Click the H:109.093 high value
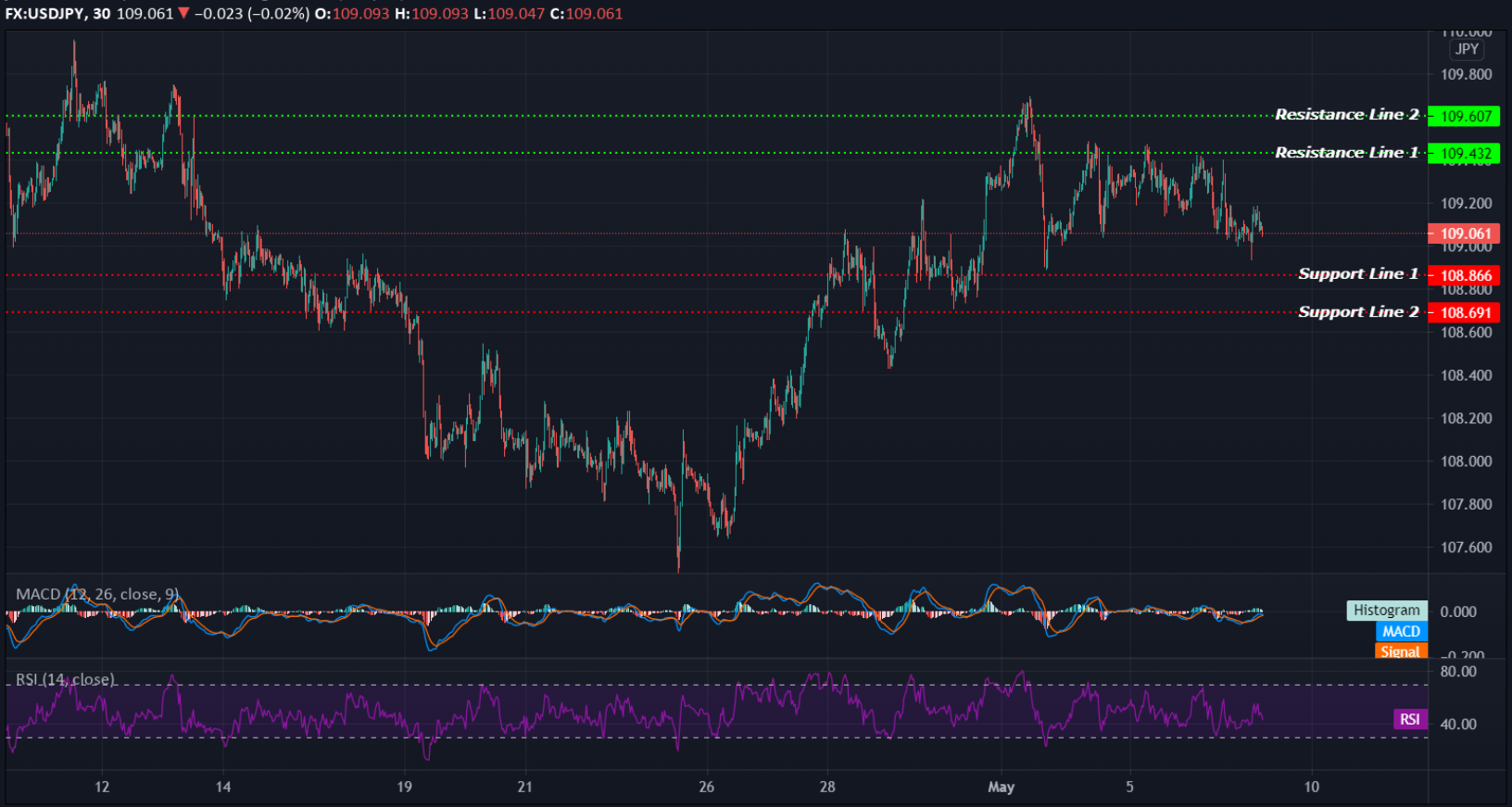1512x807 pixels. 432,14
